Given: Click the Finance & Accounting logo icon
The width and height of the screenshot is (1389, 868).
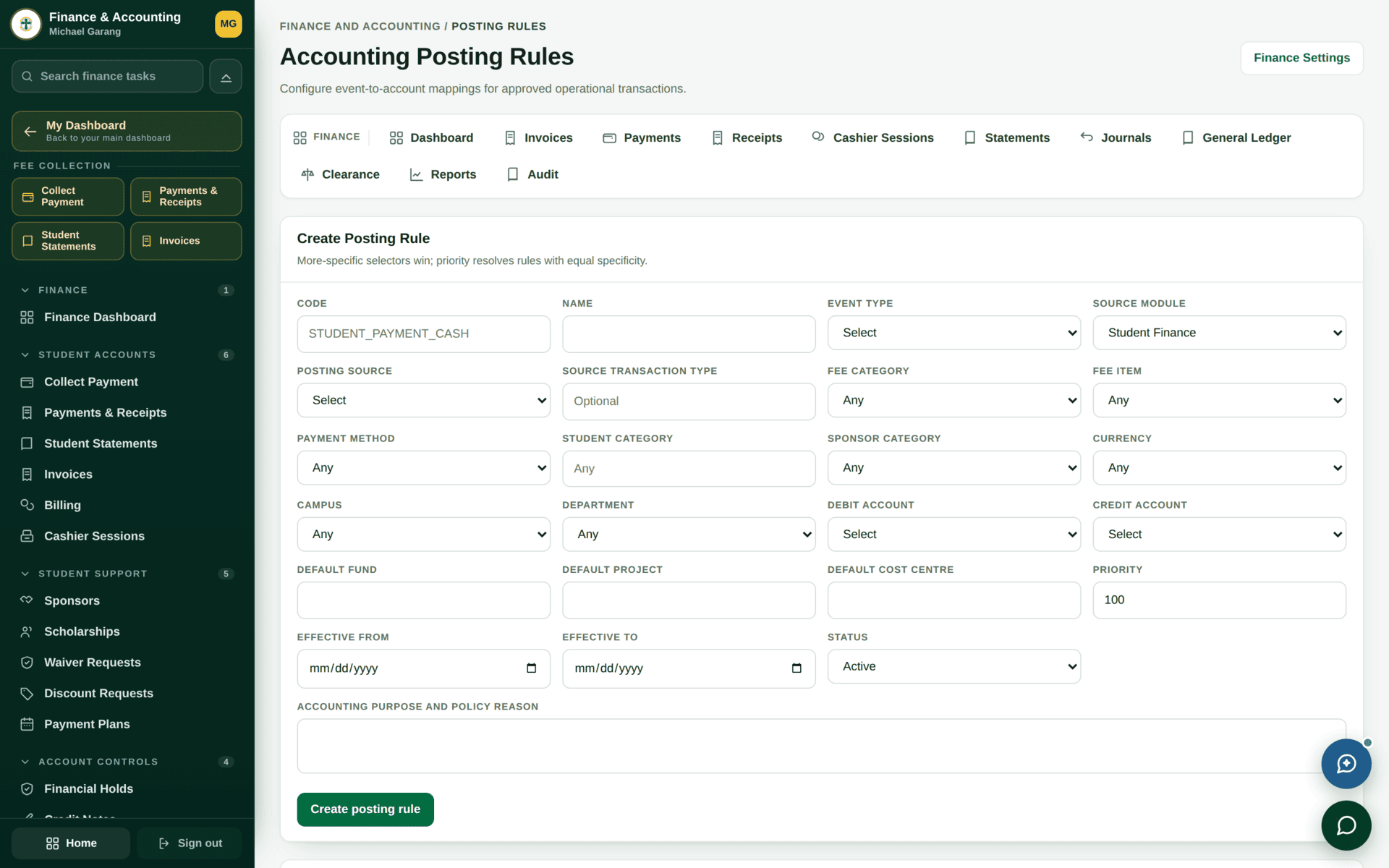Looking at the screenshot, I should pos(26,24).
